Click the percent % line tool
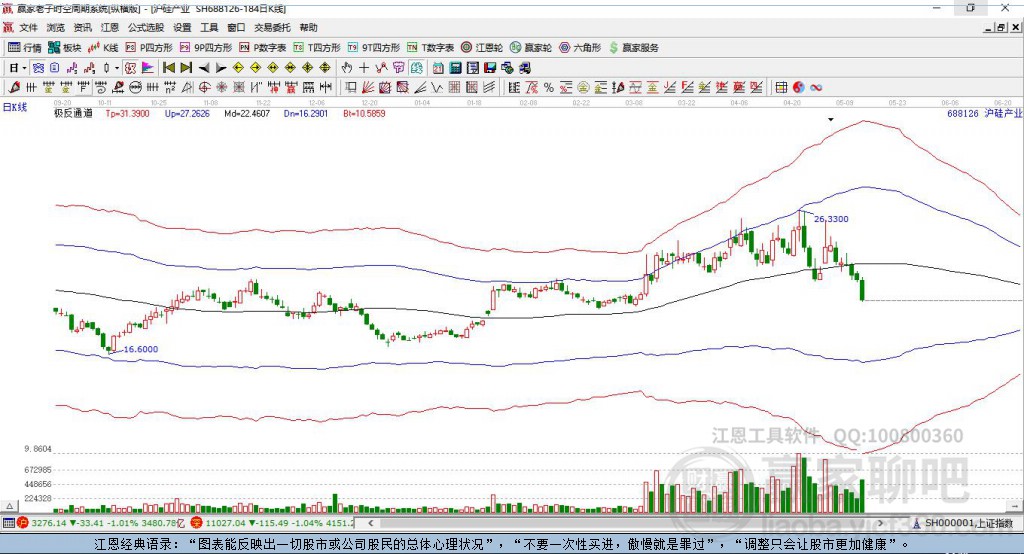The image size is (1024, 554). (549, 88)
